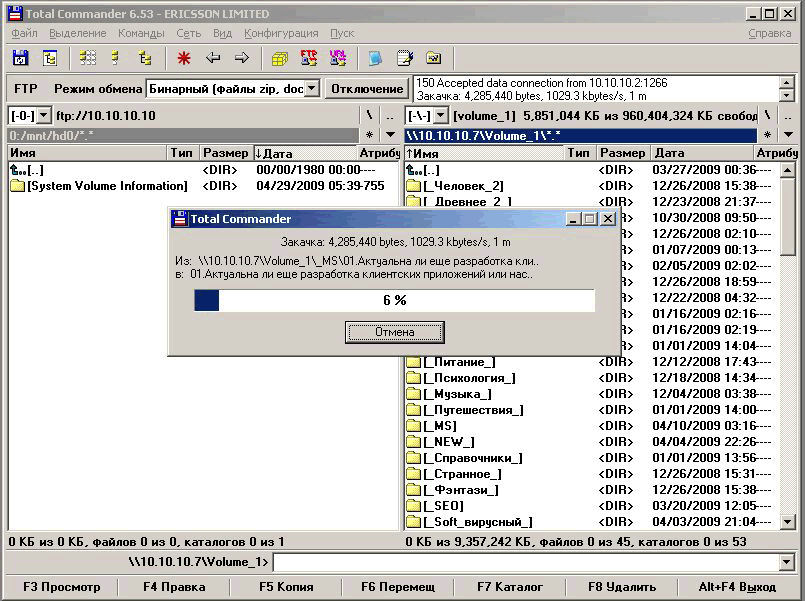Click the [_Музыка_] folder icon

pyautogui.click(x=414, y=394)
